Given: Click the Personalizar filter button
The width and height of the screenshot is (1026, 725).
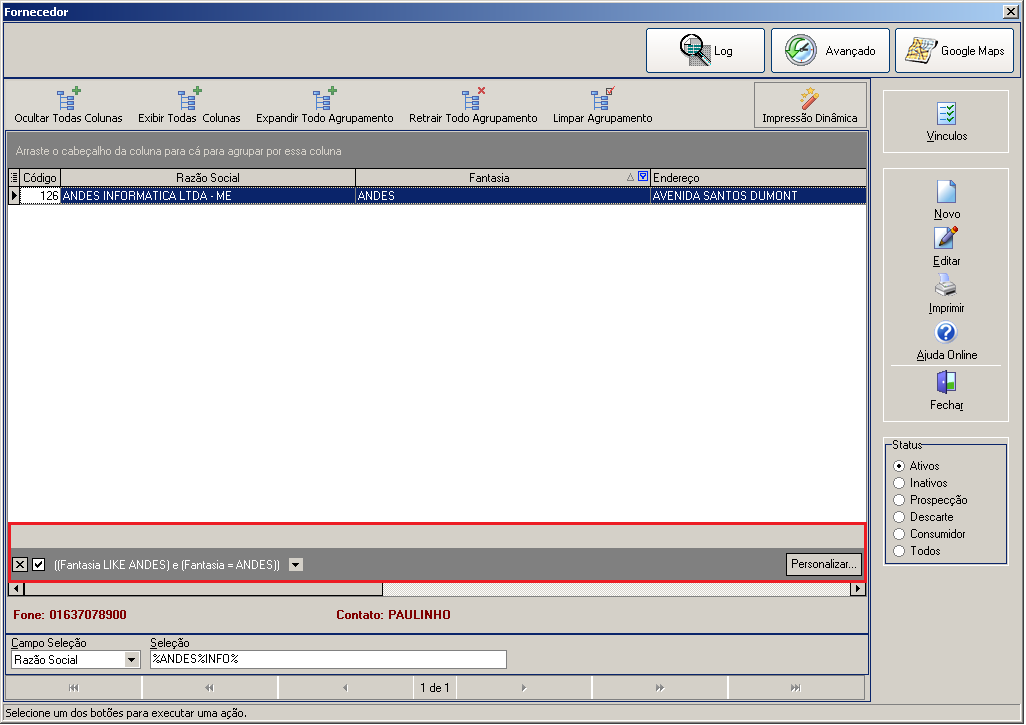Looking at the screenshot, I should 823,564.
